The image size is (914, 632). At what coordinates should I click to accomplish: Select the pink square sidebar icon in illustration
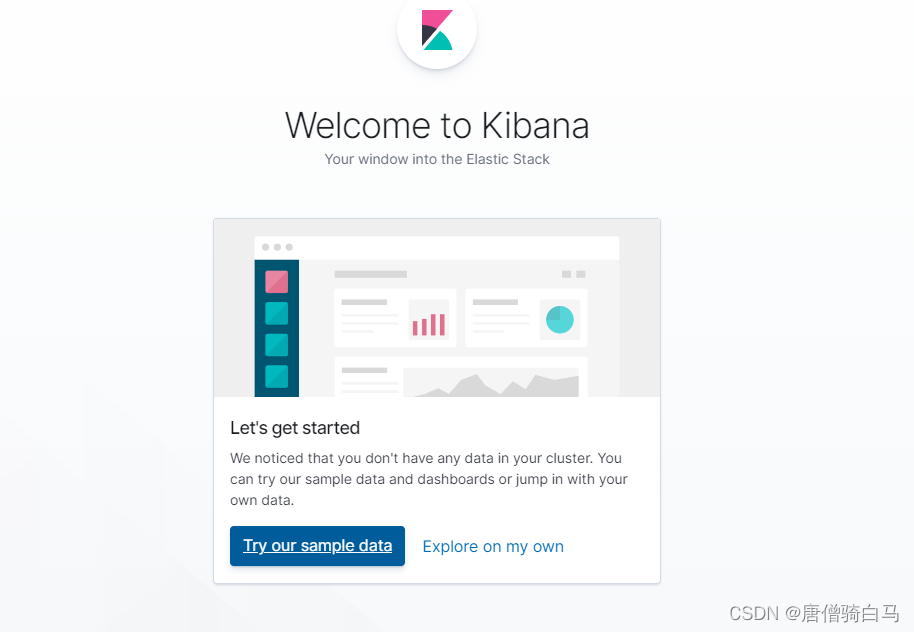[275, 280]
